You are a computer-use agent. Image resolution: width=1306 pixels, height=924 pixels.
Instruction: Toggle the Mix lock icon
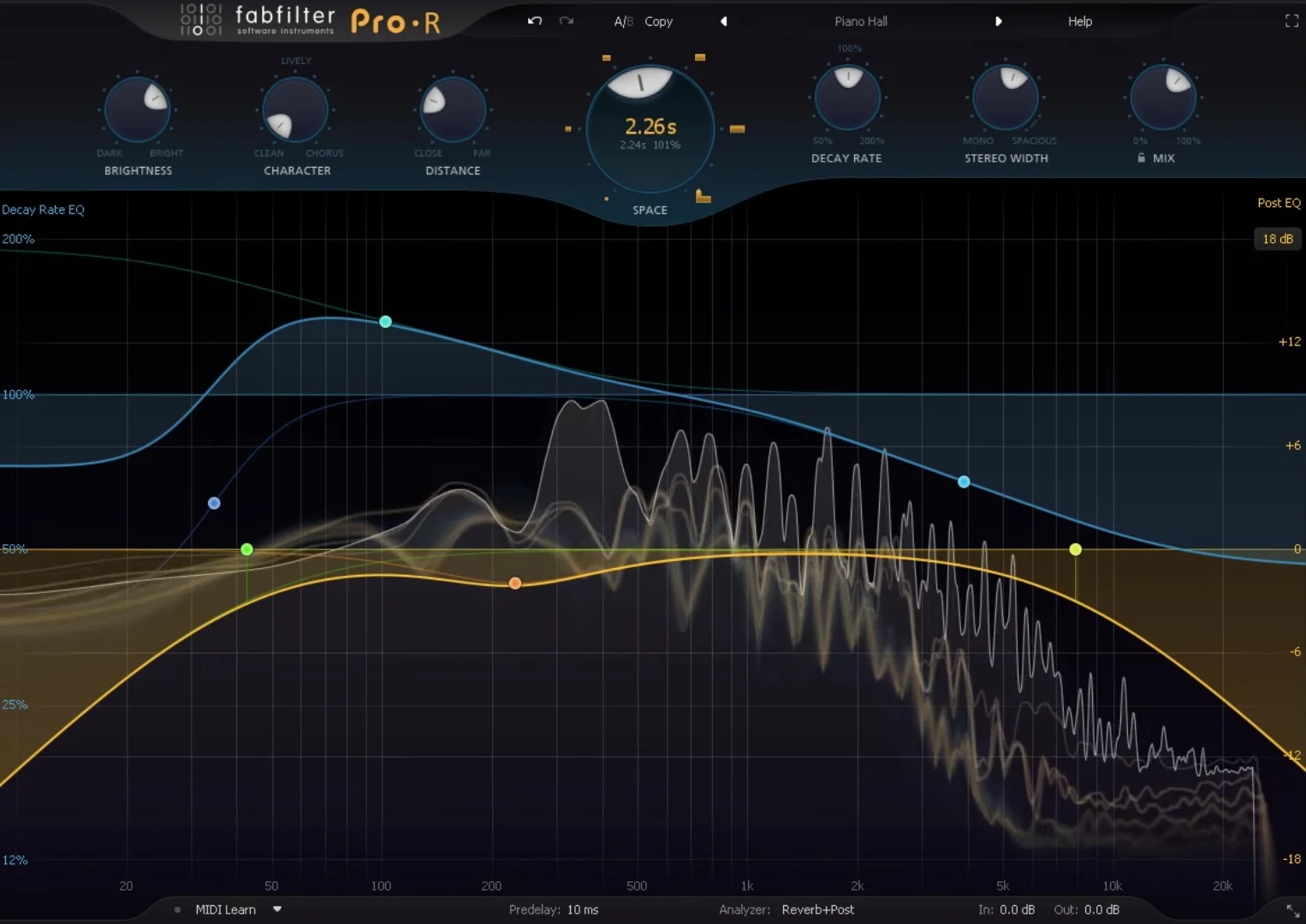point(1141,157)
